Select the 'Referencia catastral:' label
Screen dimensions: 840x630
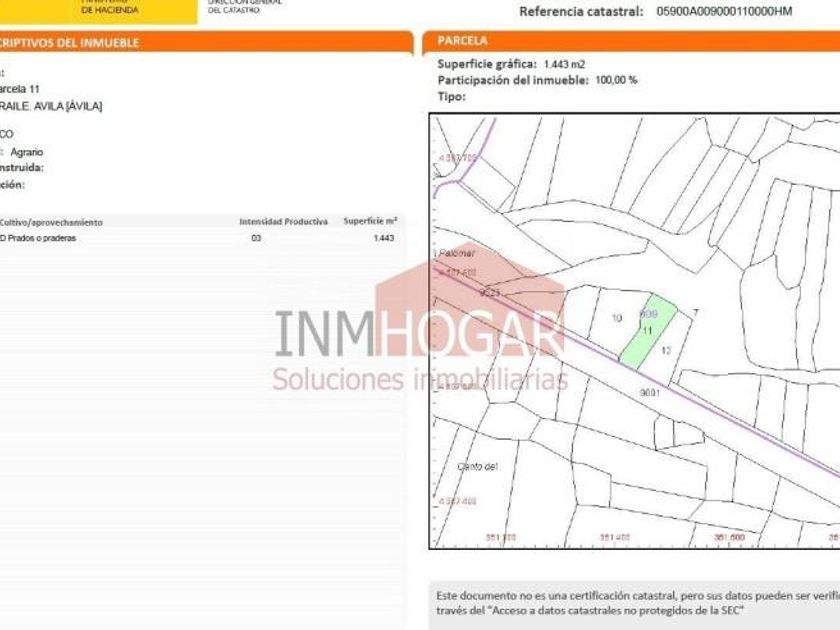[581, 11]
